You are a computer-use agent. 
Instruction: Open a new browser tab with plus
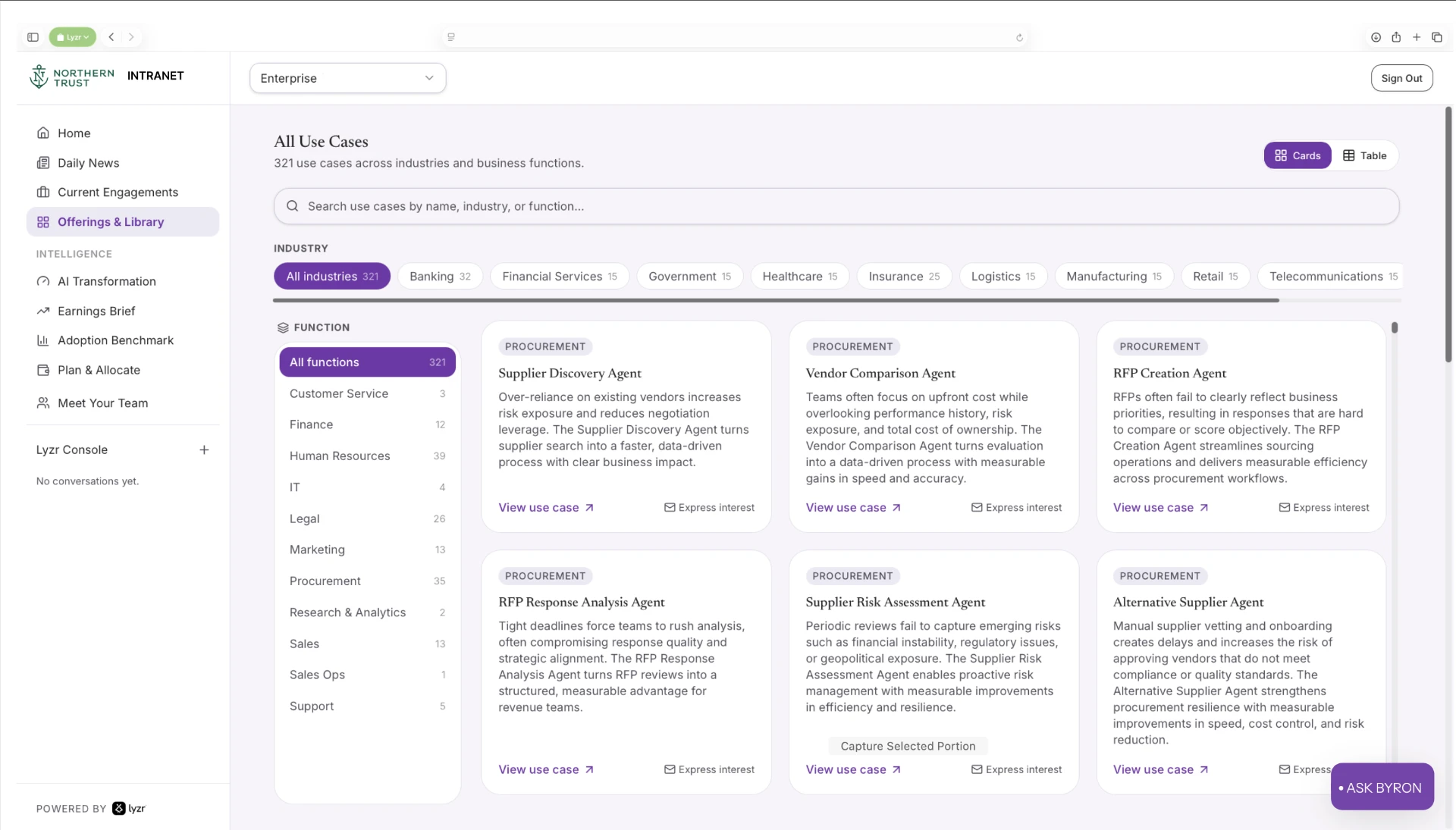click(1417, 37)
